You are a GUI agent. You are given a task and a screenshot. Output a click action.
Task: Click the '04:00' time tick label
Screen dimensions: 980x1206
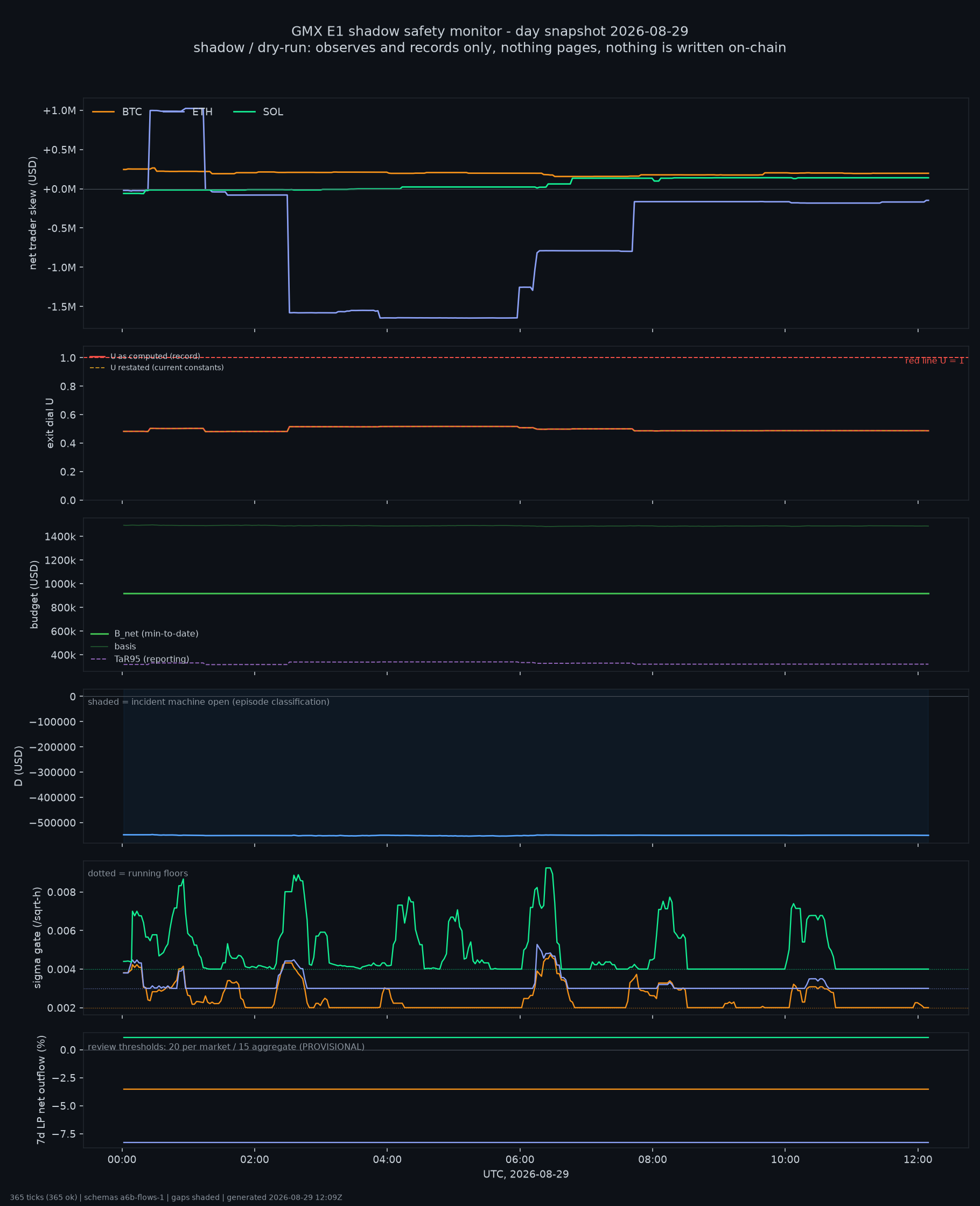(x=387, y=1160)
